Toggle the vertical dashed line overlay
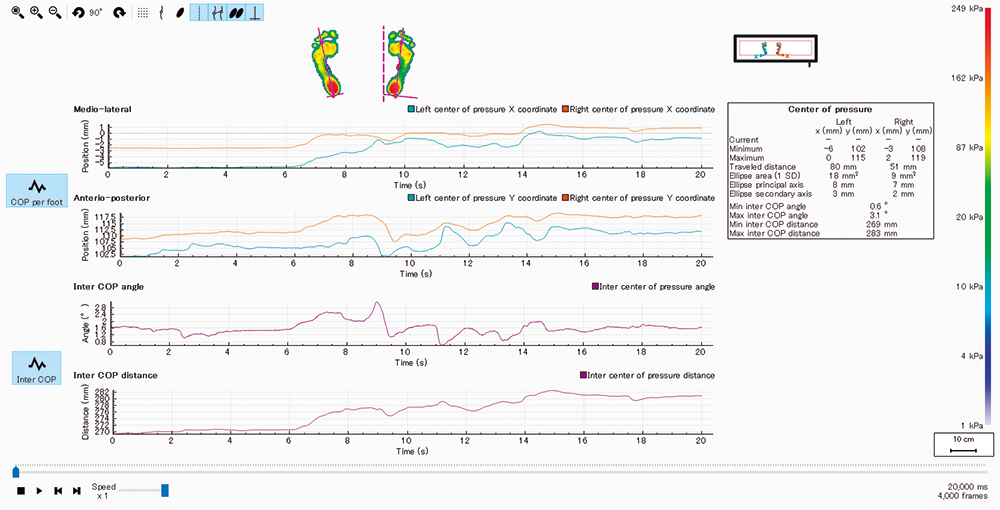The width and height of the screenshot is (1000, 510). pos(199,13)
